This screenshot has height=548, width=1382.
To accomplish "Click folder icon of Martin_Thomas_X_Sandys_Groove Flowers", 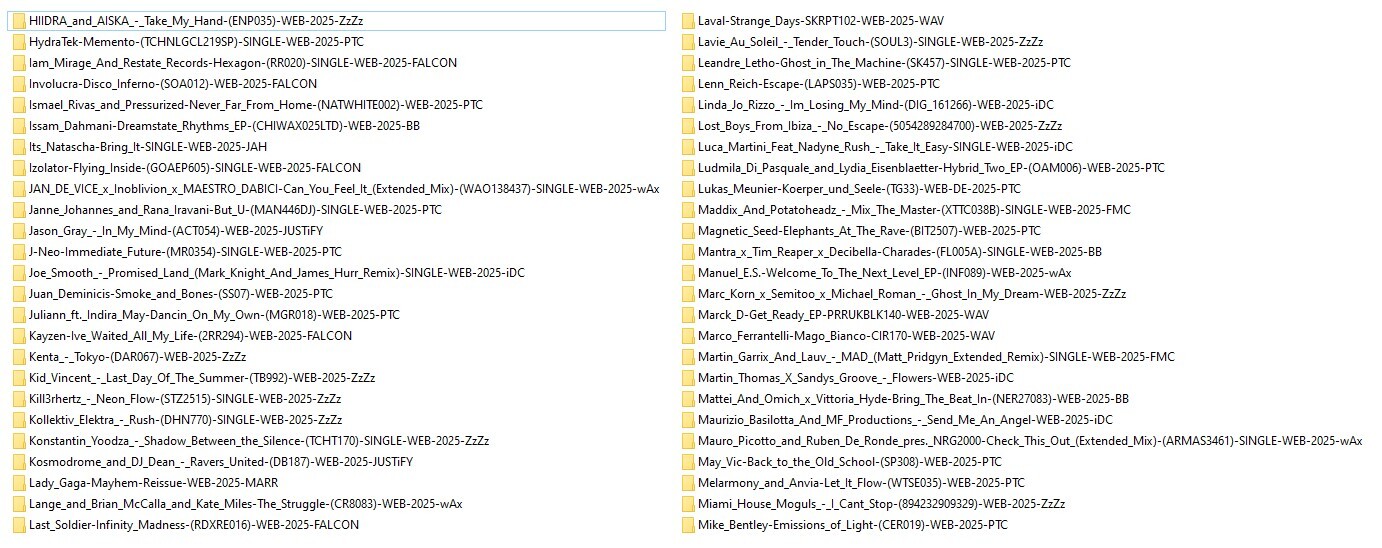I will (x=688, y=378).
